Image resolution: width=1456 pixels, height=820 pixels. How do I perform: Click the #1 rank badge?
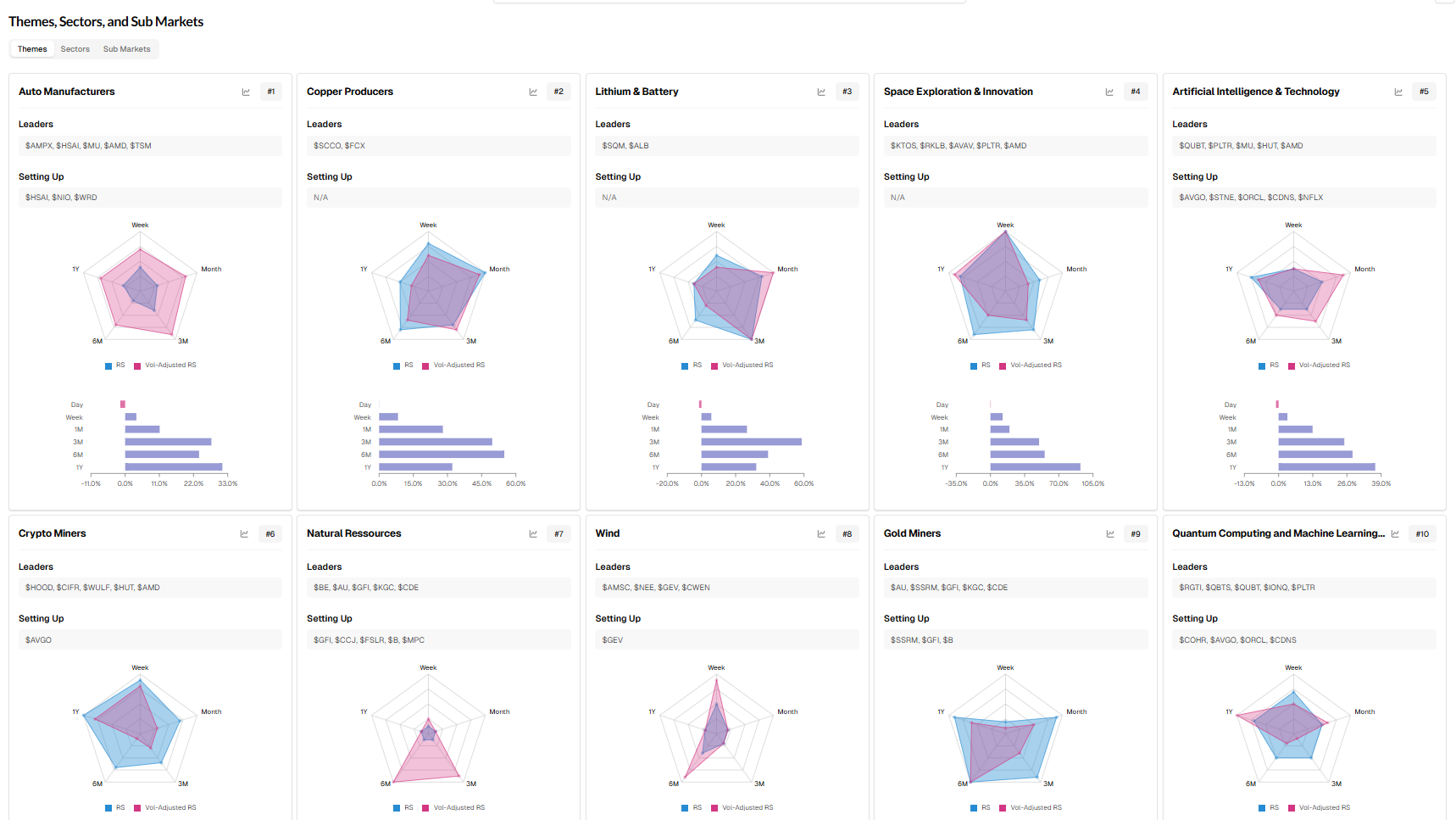click(x=271, y=92)
